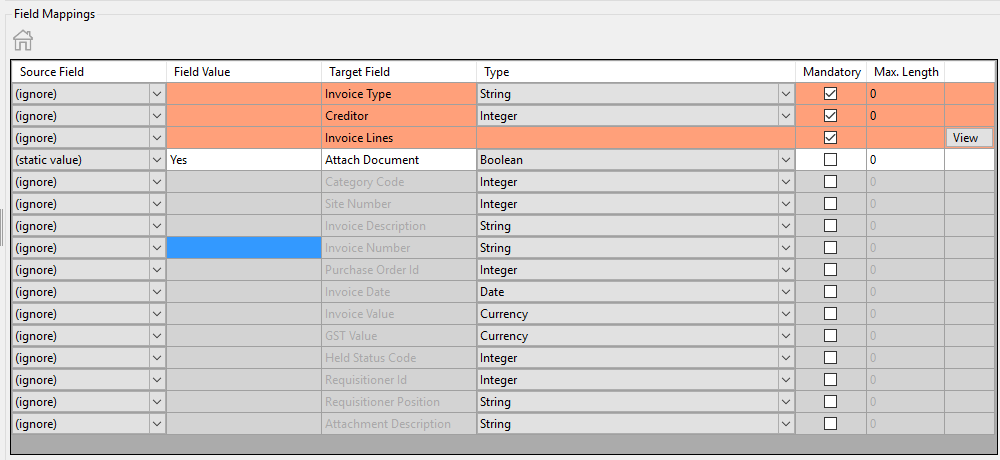Uncheck Mandatory checkbox for Invoice Type
Viewport: 1000px width, 460px height.
click(x=830, y=94)
